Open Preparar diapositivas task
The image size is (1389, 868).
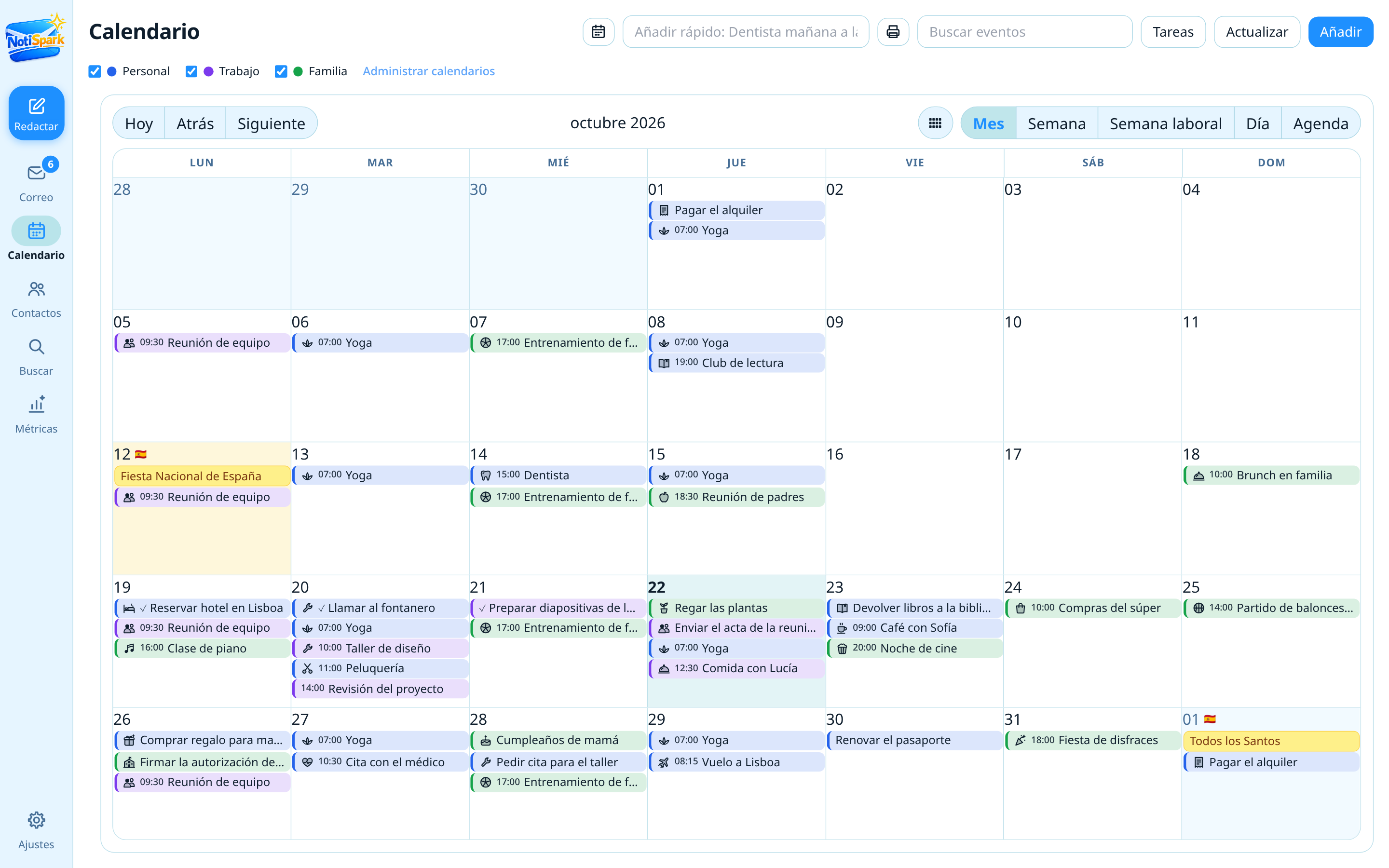[558, 608]
